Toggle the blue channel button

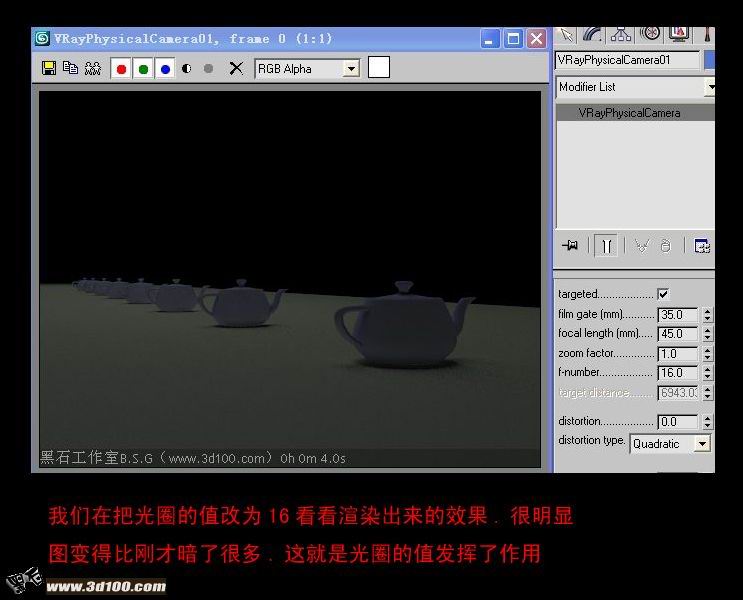(x=165, y=69)
